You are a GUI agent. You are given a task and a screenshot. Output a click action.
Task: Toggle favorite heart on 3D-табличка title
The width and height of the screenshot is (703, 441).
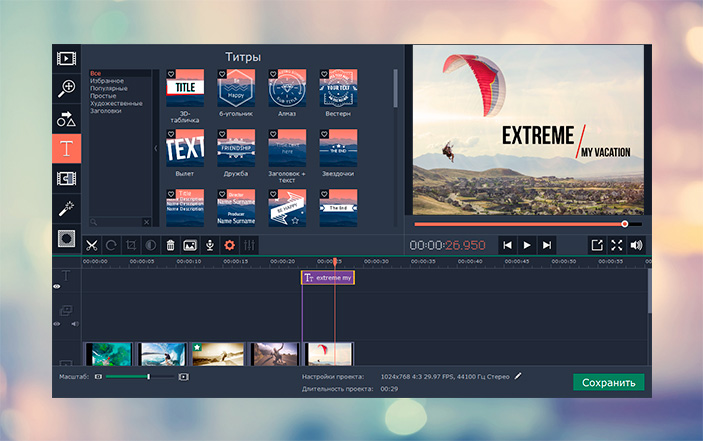171,74
